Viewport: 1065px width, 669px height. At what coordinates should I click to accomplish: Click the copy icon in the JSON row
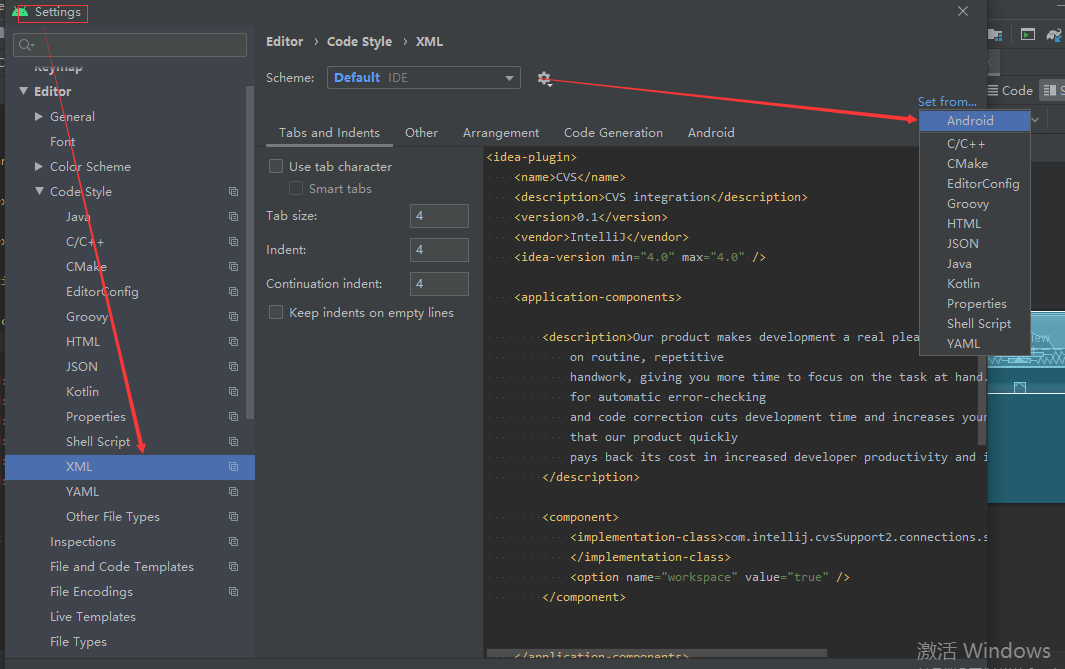coord(234,367)
